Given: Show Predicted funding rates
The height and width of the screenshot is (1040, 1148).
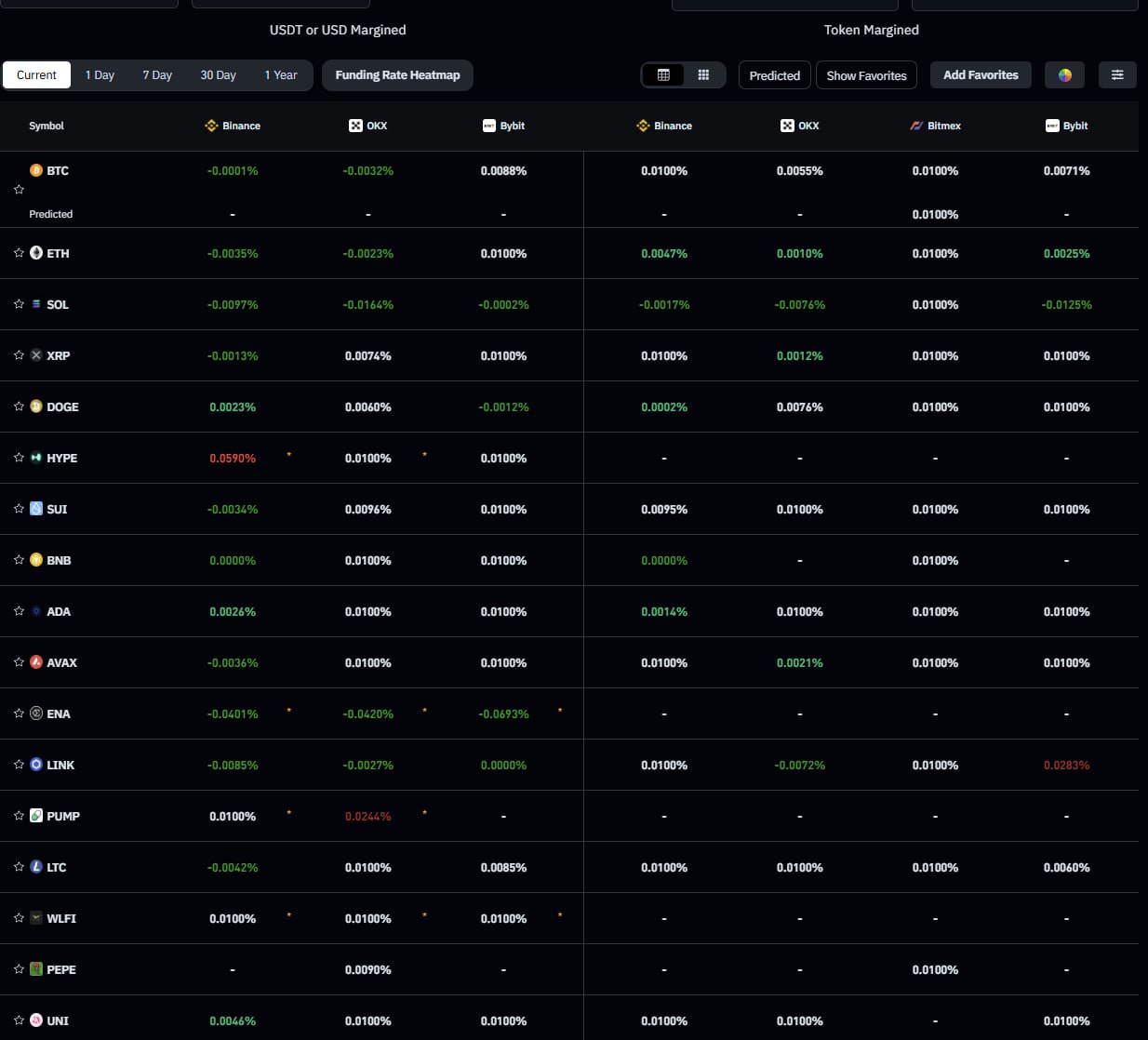Looking at the screenshot, I should click(x=774, y=75).
